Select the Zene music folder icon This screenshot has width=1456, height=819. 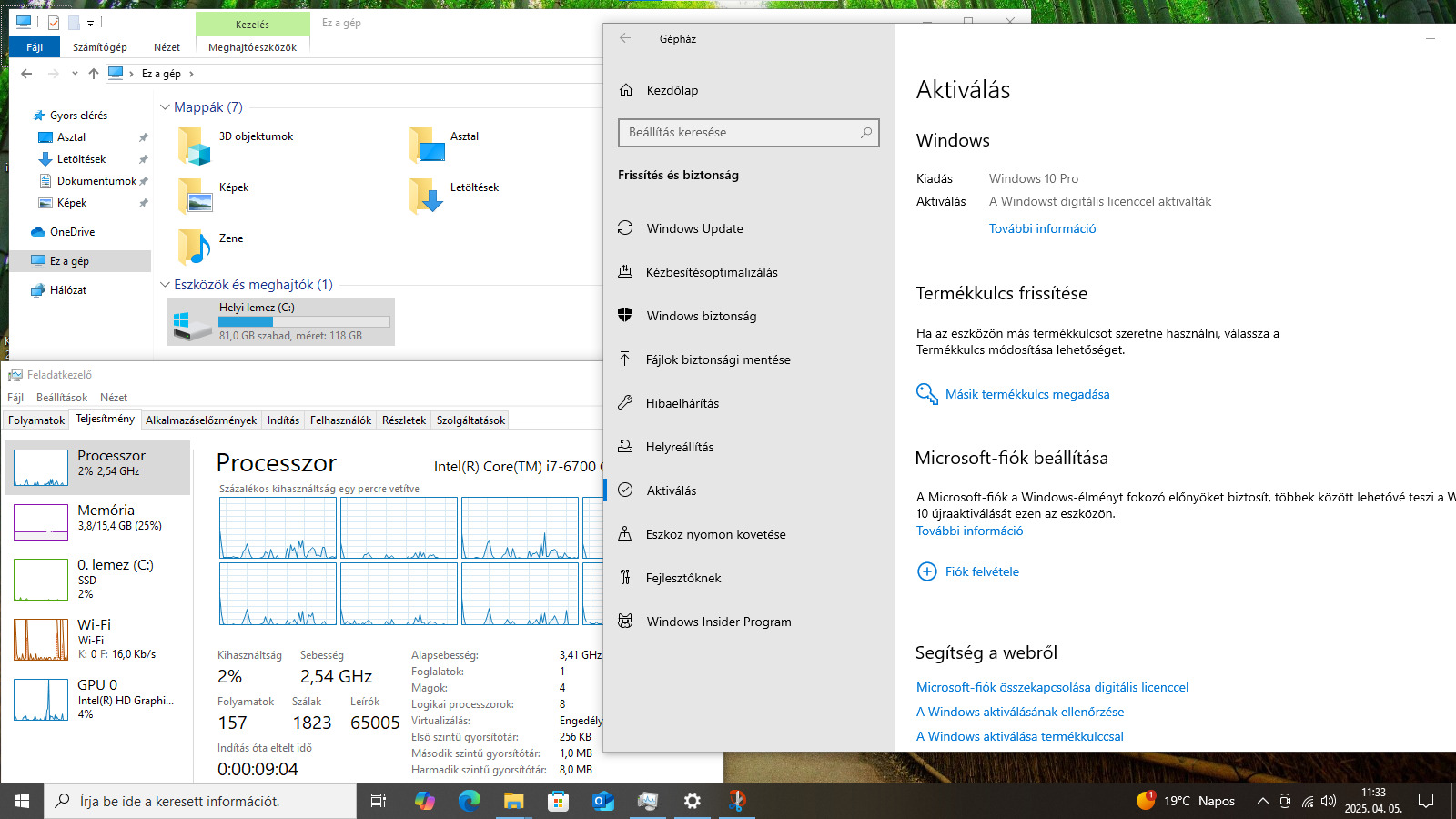click(x=194, y=247)
